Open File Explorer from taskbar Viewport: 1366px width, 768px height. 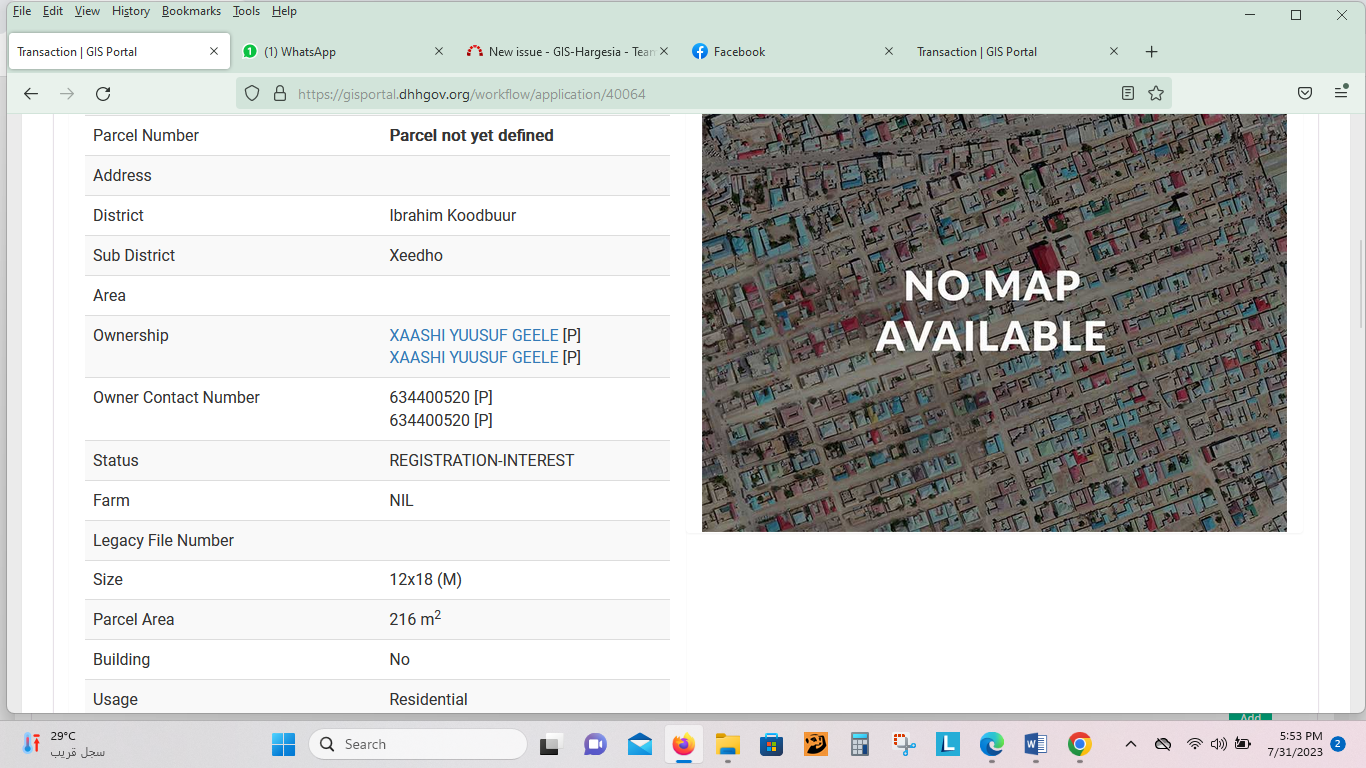coord(728,744)
